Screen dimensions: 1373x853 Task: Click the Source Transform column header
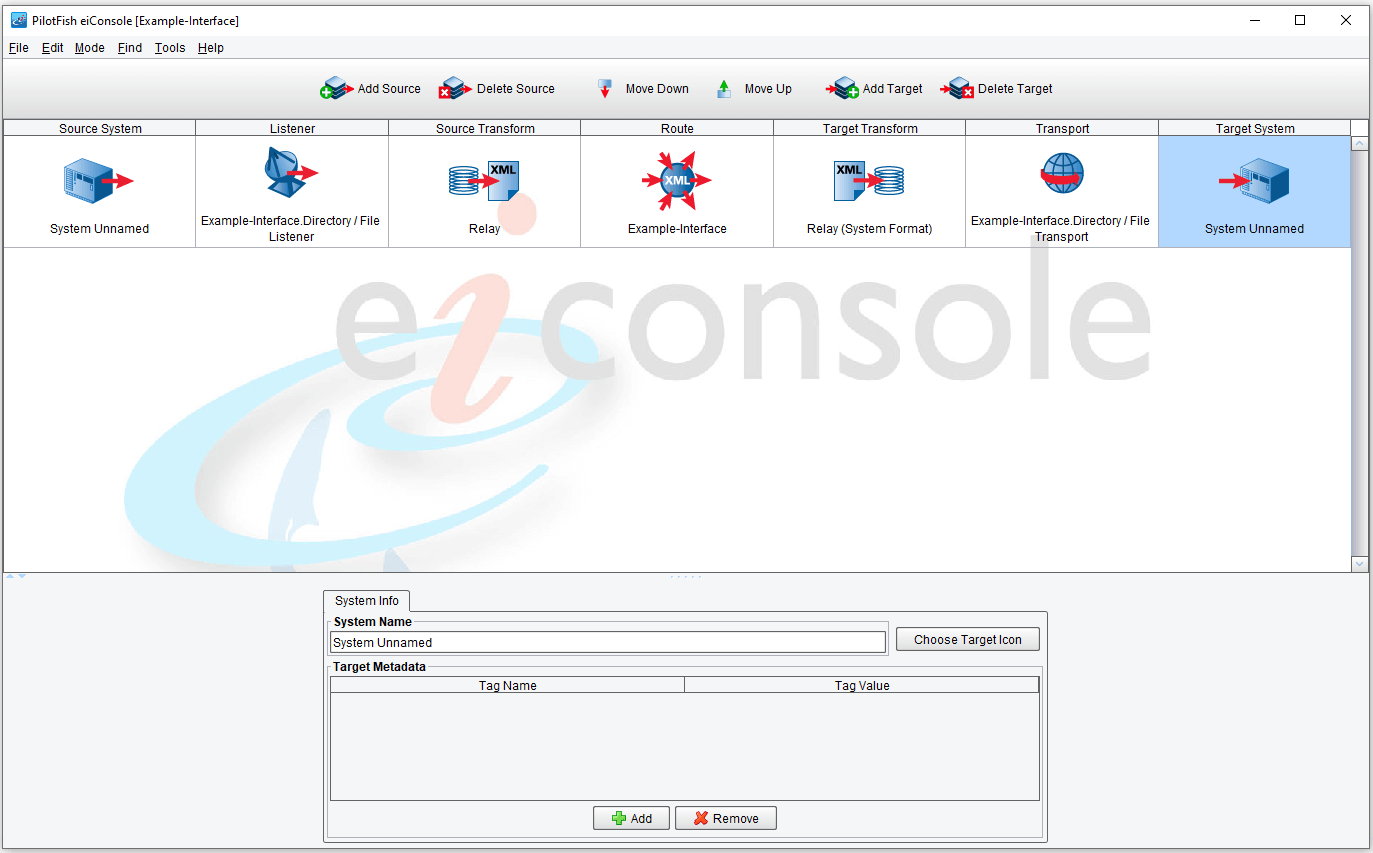click(x=485, y=128)
